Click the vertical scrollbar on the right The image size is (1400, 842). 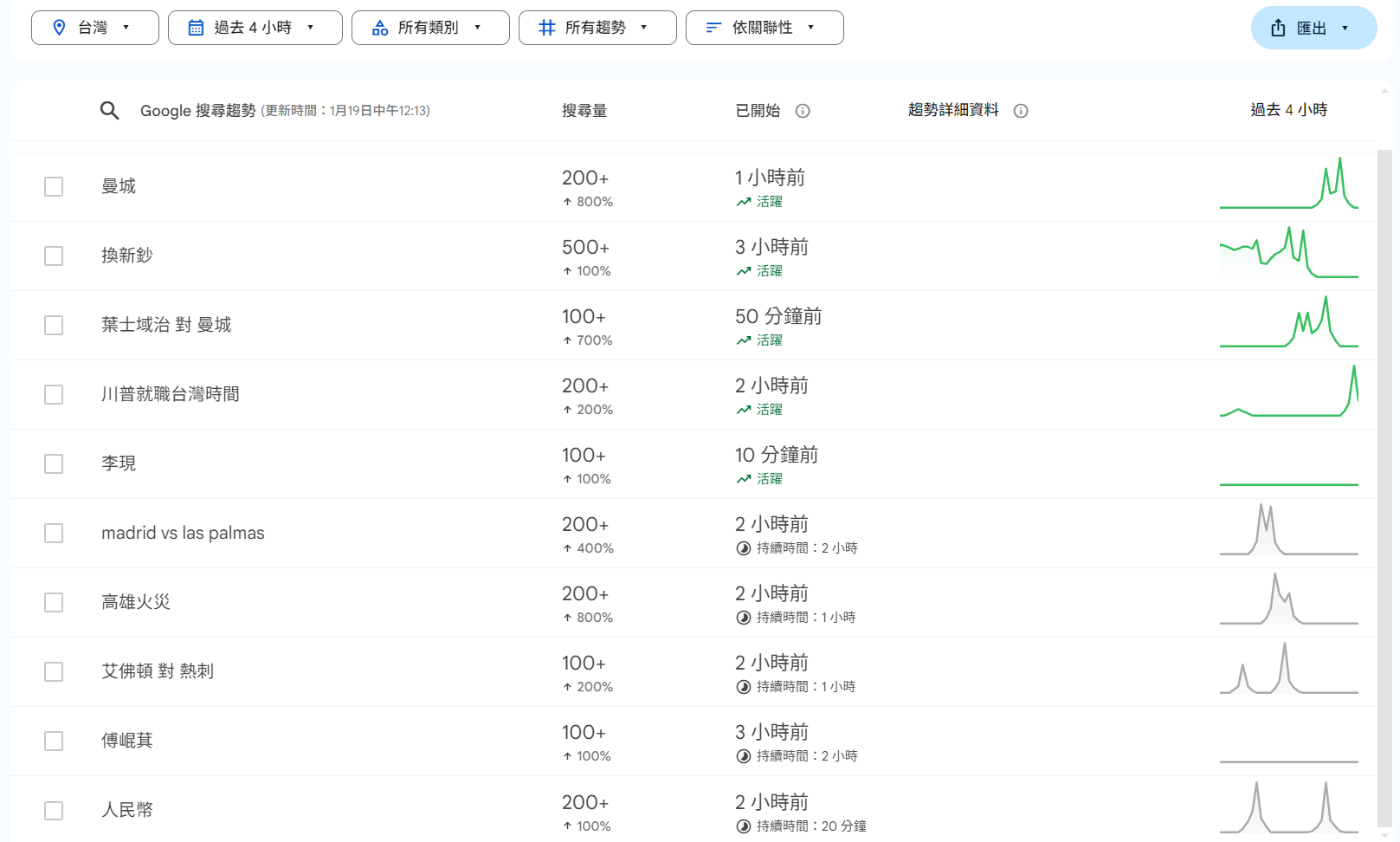pos(1384,488)
